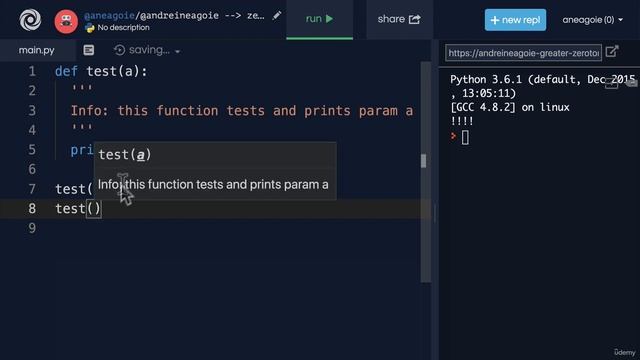
Task: Click the preview URL address field
Action: tap(523, 53)
